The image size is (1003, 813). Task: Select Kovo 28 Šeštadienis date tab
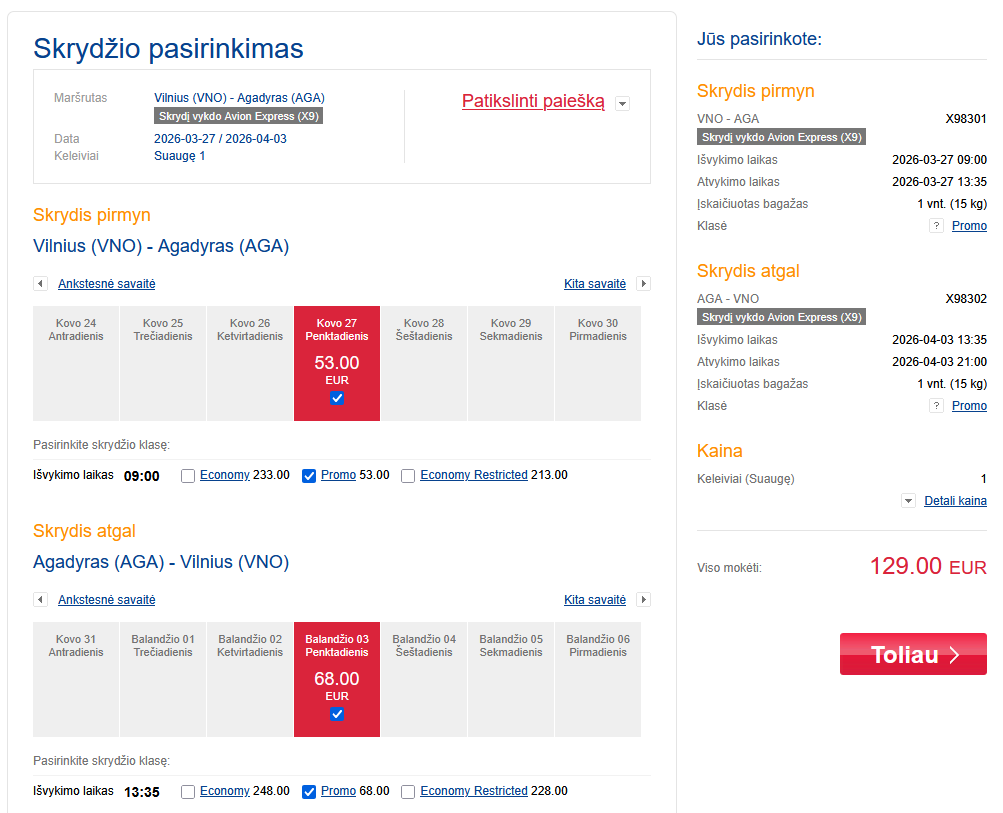[x=424, y=362]
